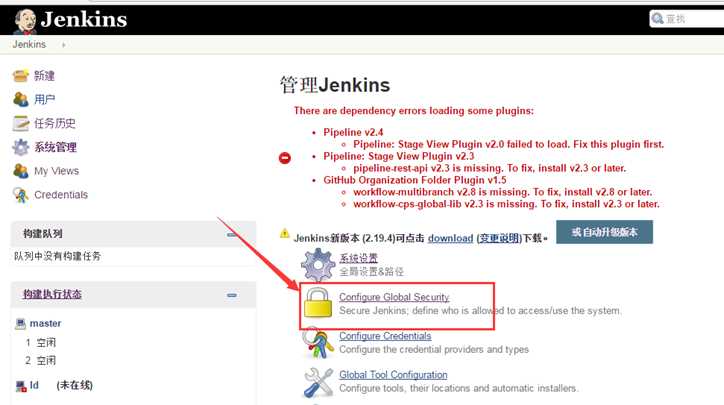Click the 新建 new item icon
Screen dimensions: 724x405
coord(20,75)
